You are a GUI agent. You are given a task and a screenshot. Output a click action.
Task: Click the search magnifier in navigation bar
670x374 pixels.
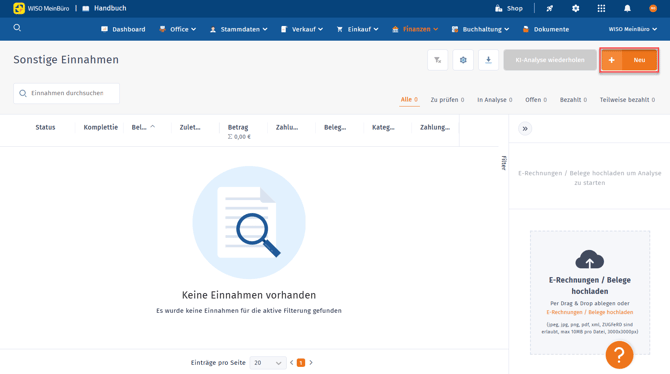pyautogui.click(x=17, y=28)
